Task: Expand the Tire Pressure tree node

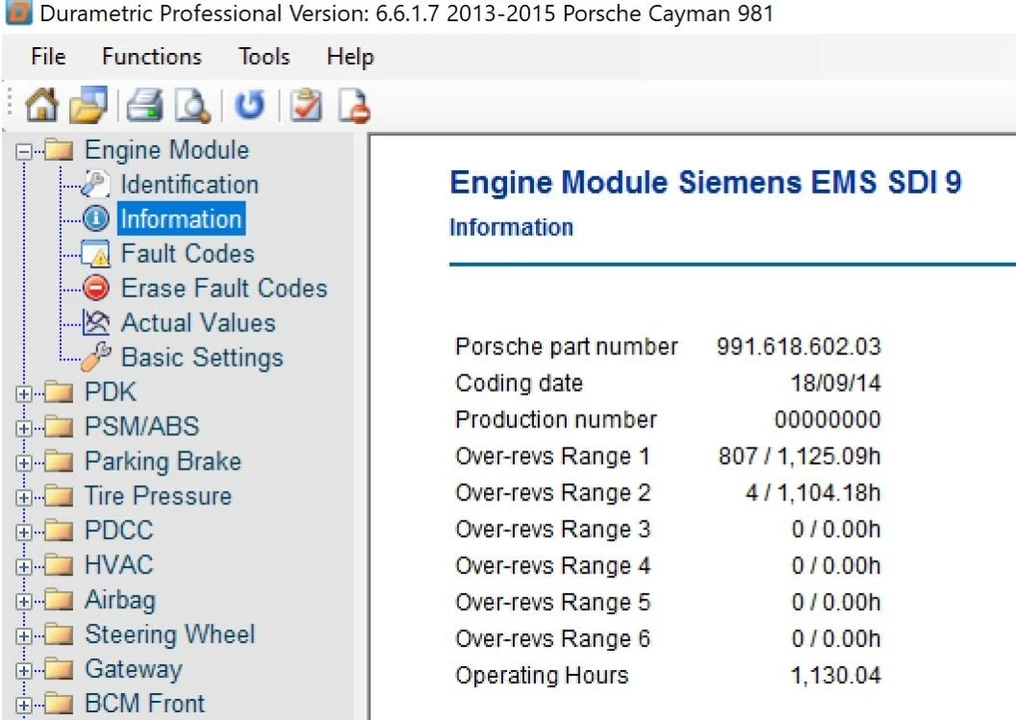Action: point(24,498)
